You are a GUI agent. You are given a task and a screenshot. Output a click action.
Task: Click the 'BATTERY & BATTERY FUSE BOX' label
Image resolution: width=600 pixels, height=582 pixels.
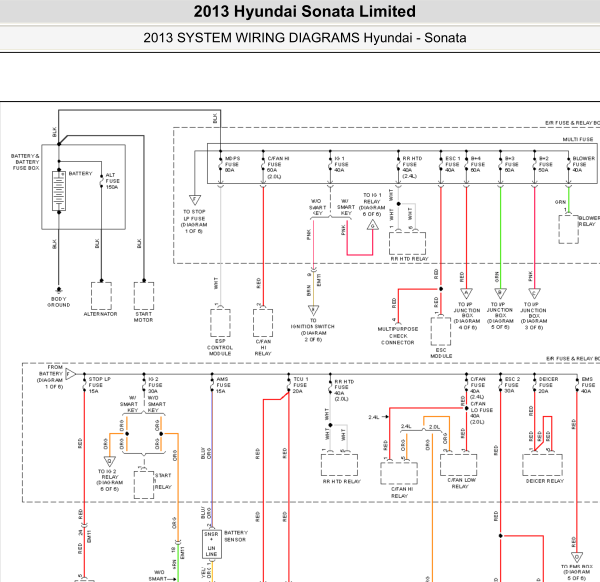(x=25, y=162)
